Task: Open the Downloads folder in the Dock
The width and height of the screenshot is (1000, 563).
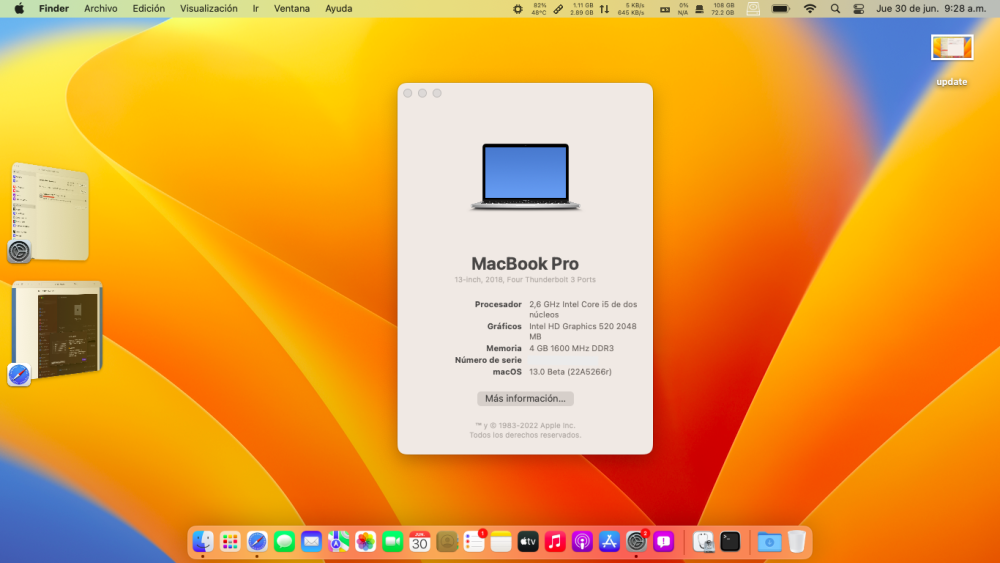Action: click(769, 542)
